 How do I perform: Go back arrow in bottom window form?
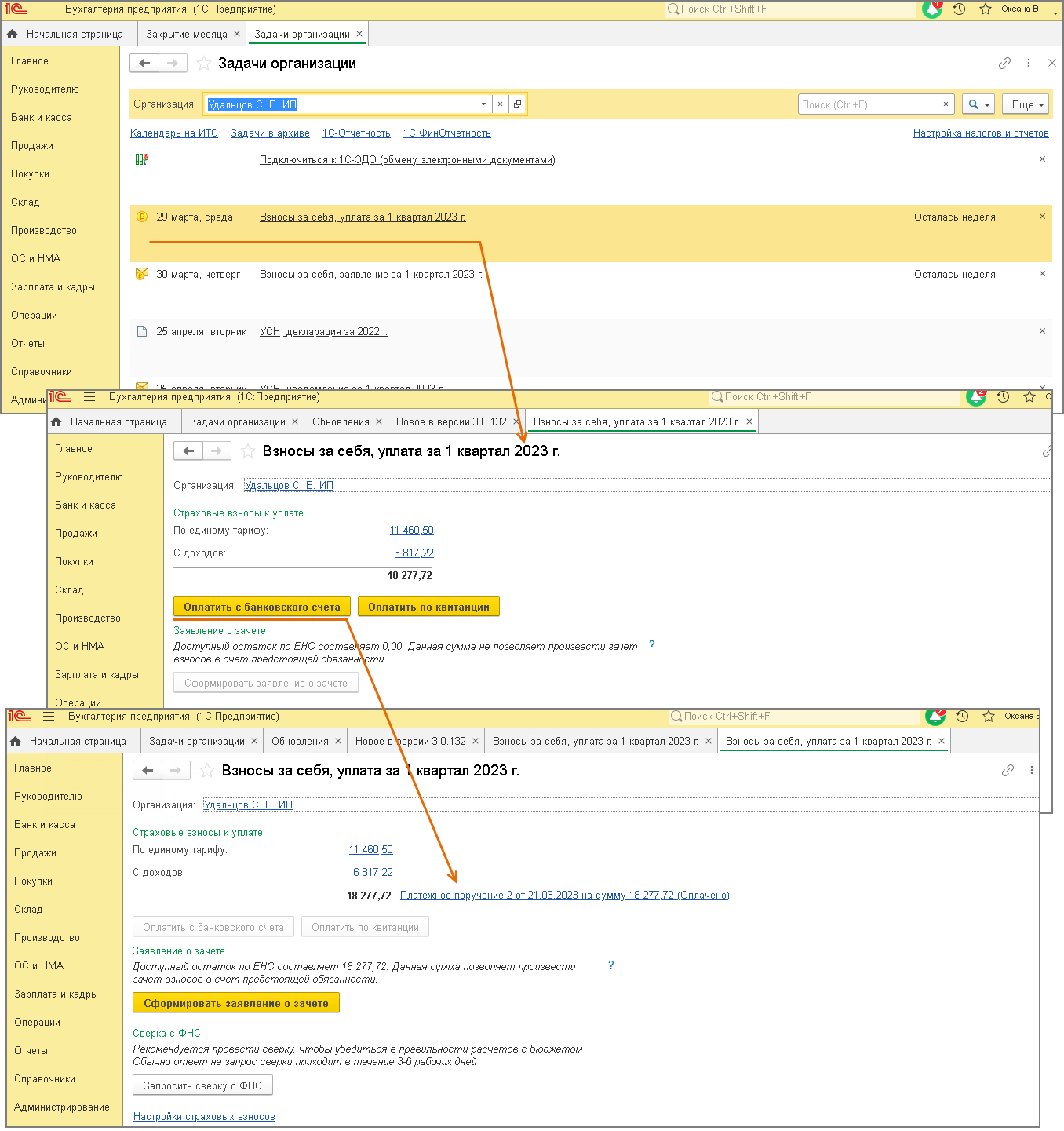(148, 771)
